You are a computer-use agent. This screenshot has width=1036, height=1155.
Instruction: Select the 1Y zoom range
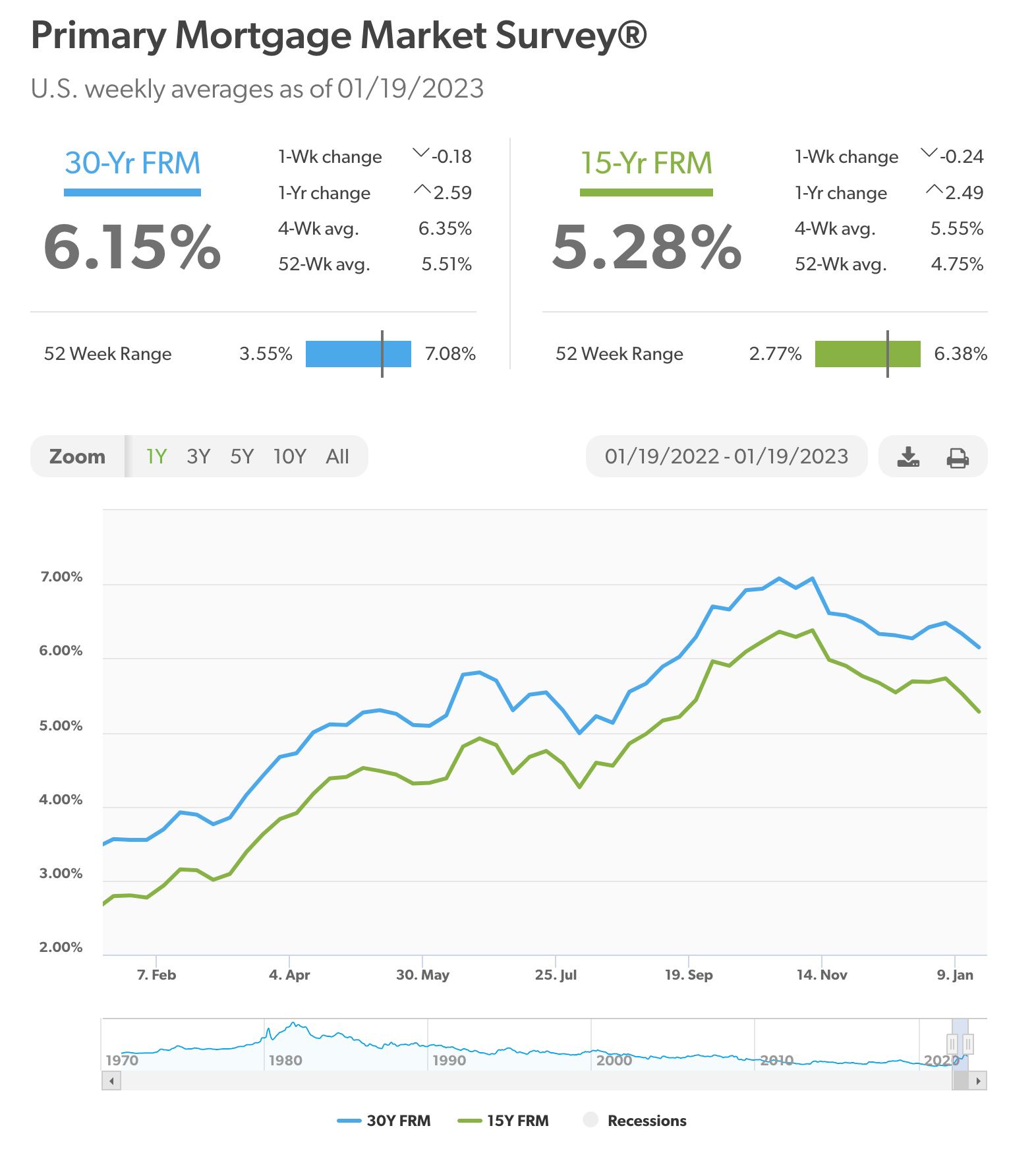click(156, 457)
